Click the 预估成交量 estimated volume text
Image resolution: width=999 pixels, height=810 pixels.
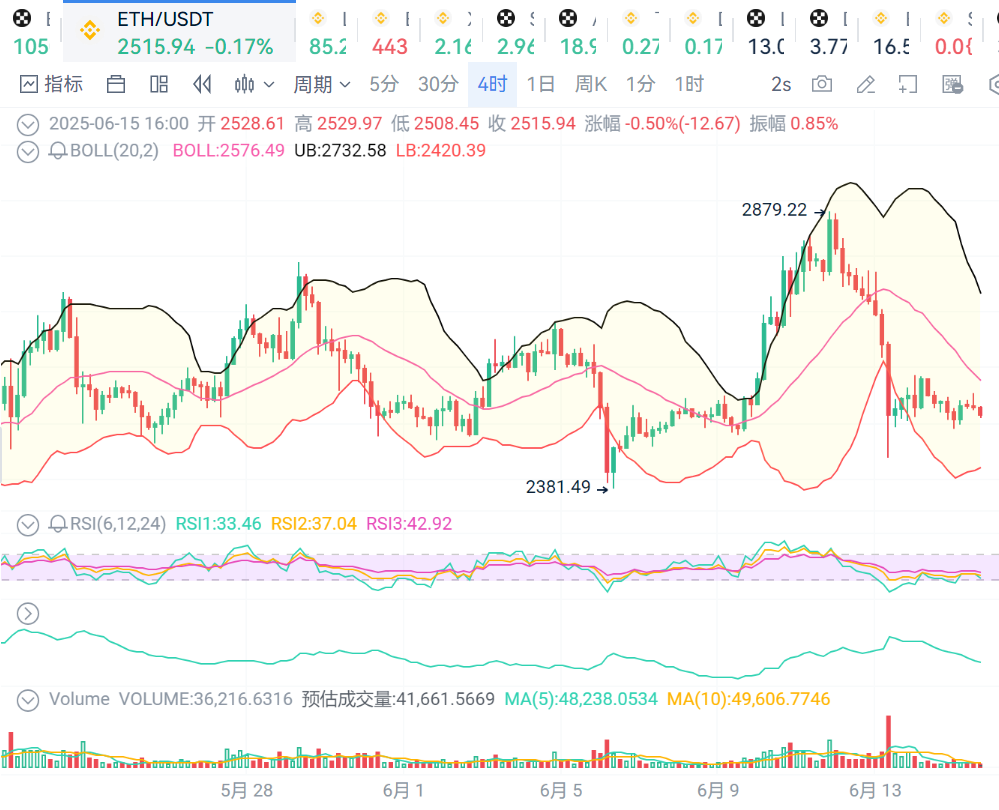click(x=398, y=699)
